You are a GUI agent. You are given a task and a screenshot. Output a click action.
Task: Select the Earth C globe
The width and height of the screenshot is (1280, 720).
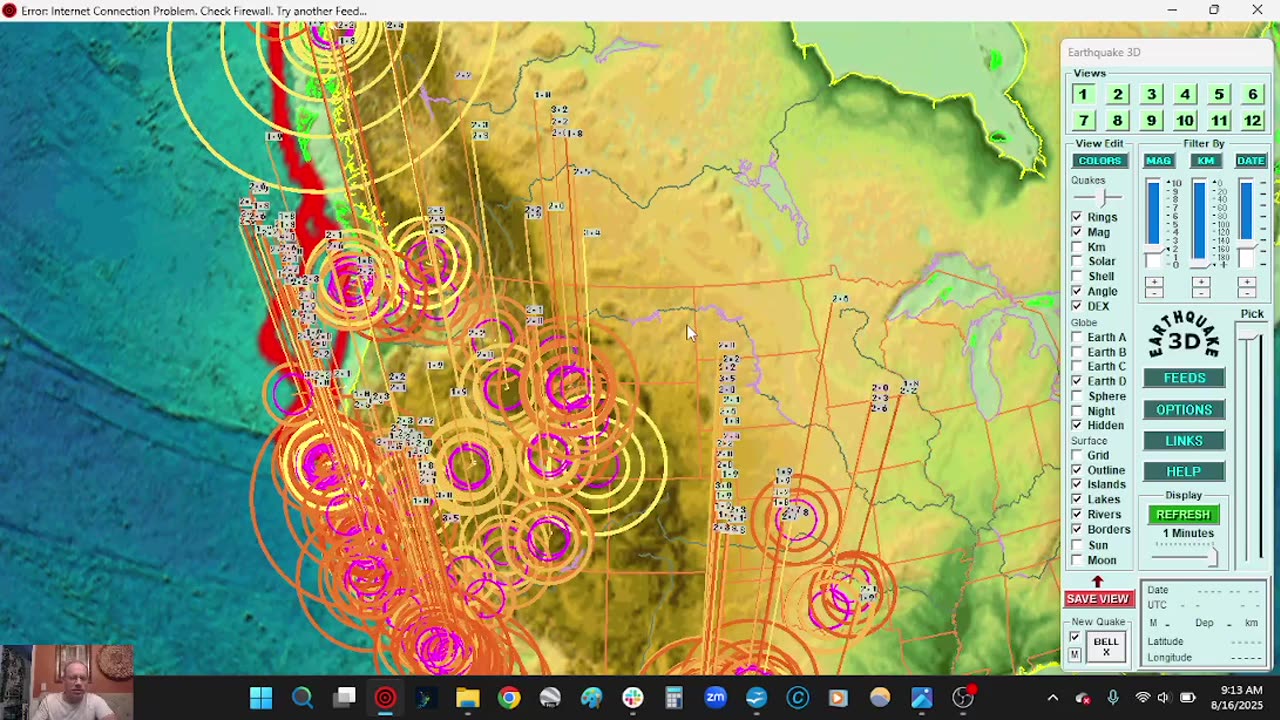pos(1077,366)
